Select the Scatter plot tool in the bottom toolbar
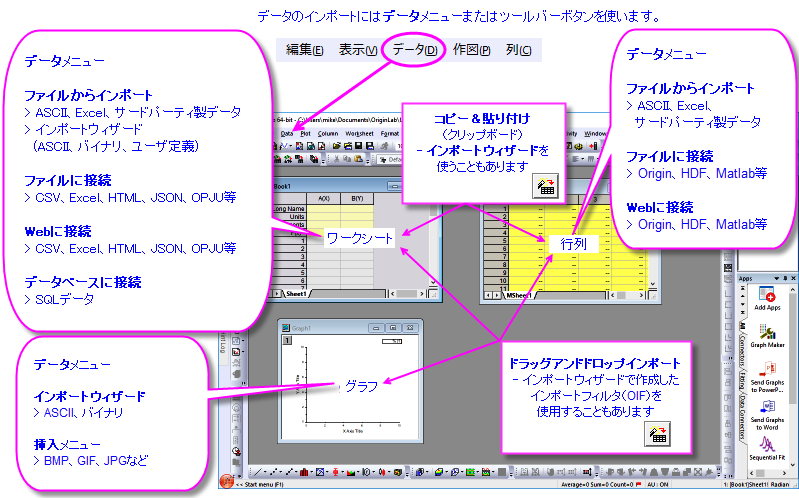 [x=274, y=472]
